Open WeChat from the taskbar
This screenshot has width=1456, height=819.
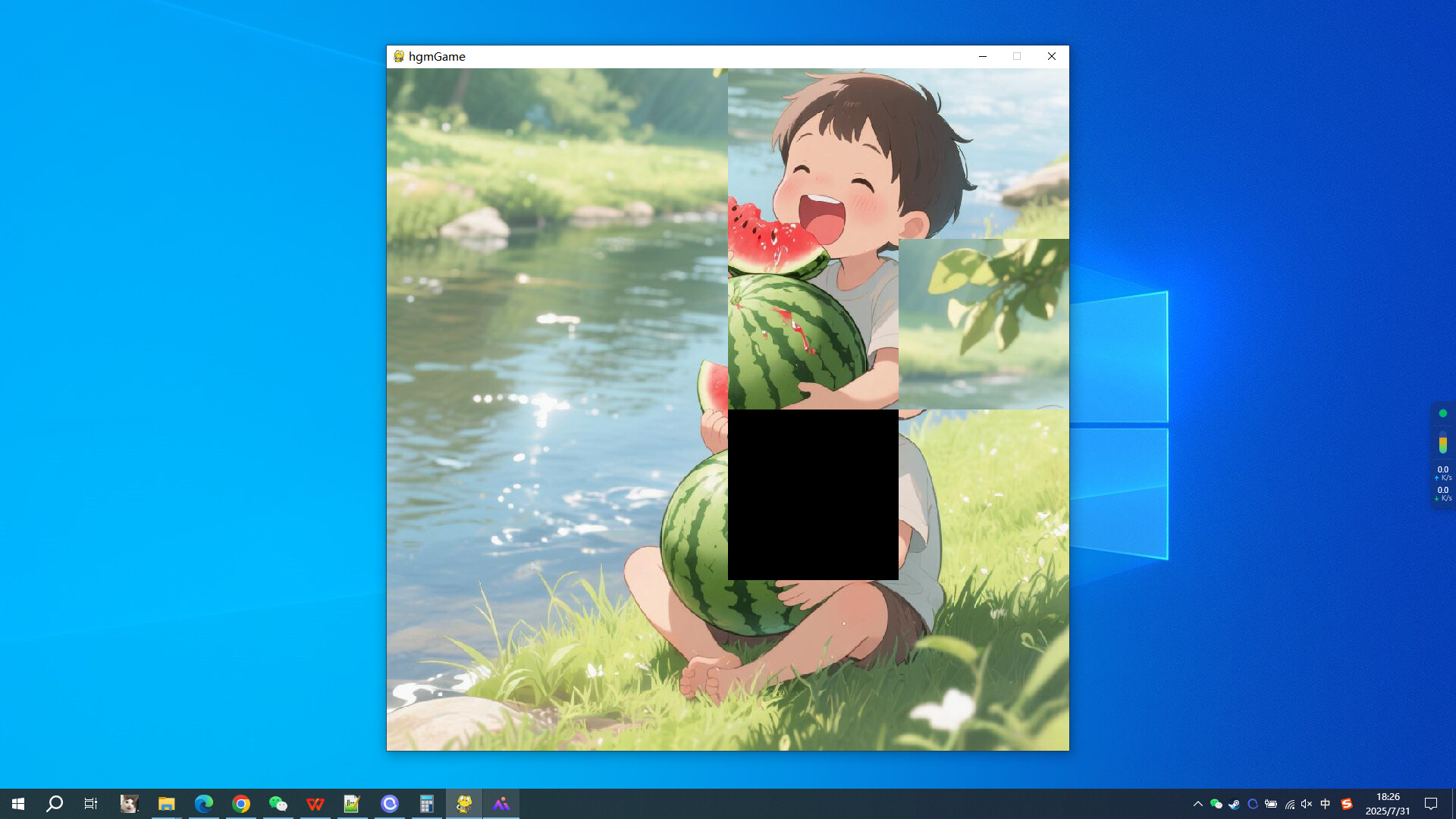[x=278, y=805]
